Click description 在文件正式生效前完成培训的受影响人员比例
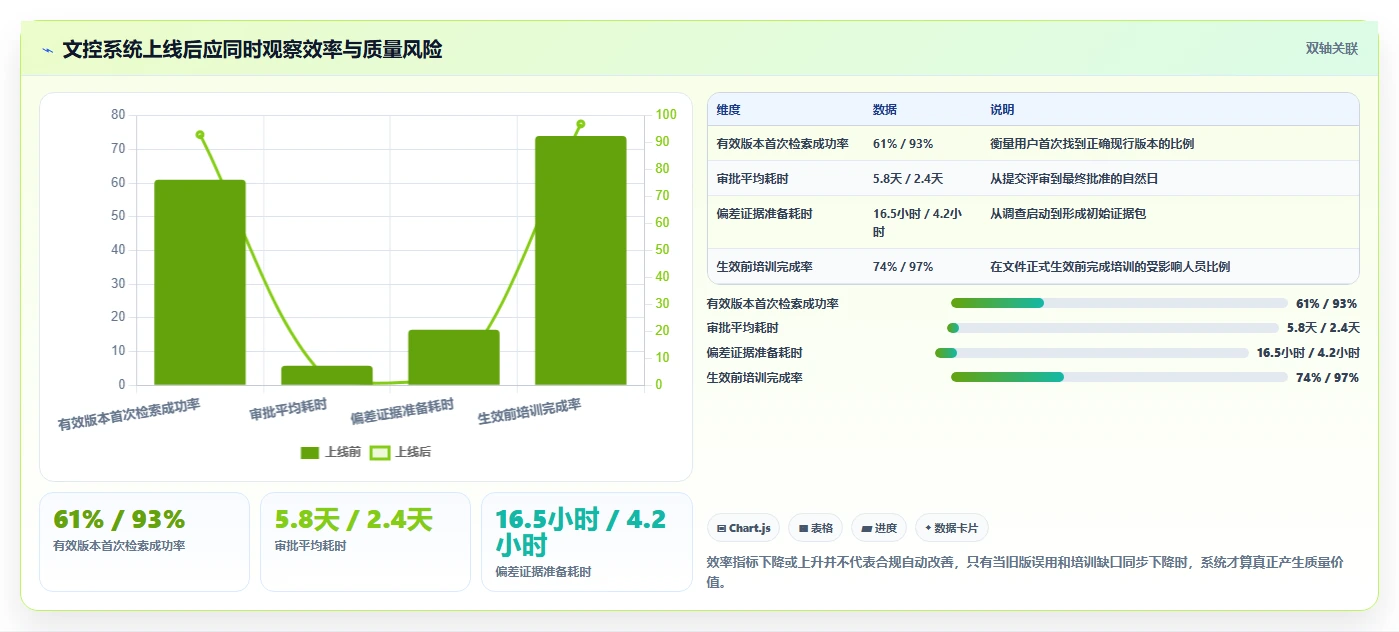The width and height of the screenshot is (1399, 632). tap(1110, 266)
